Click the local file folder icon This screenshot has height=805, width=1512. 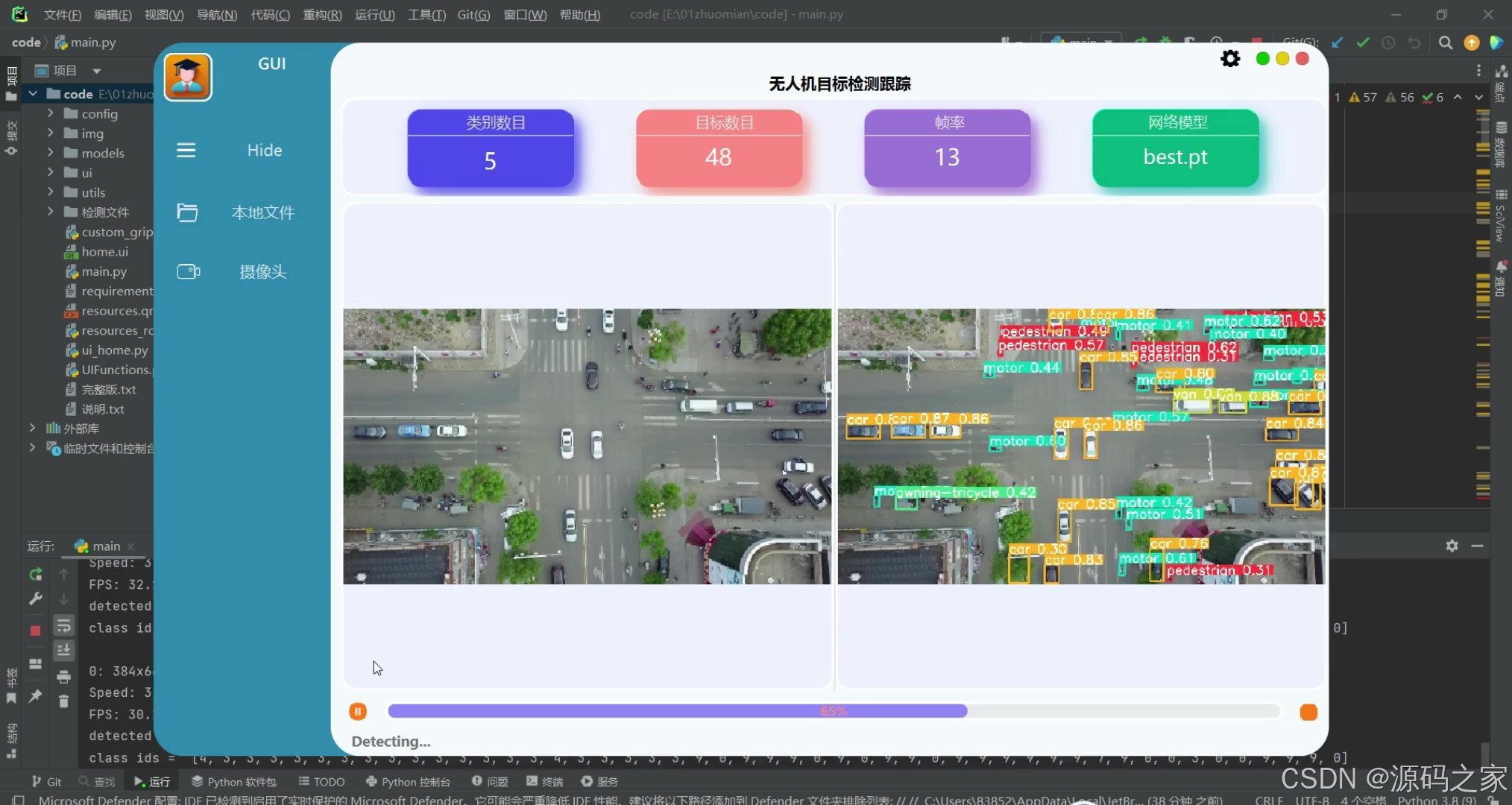click(x=187, y=213)
